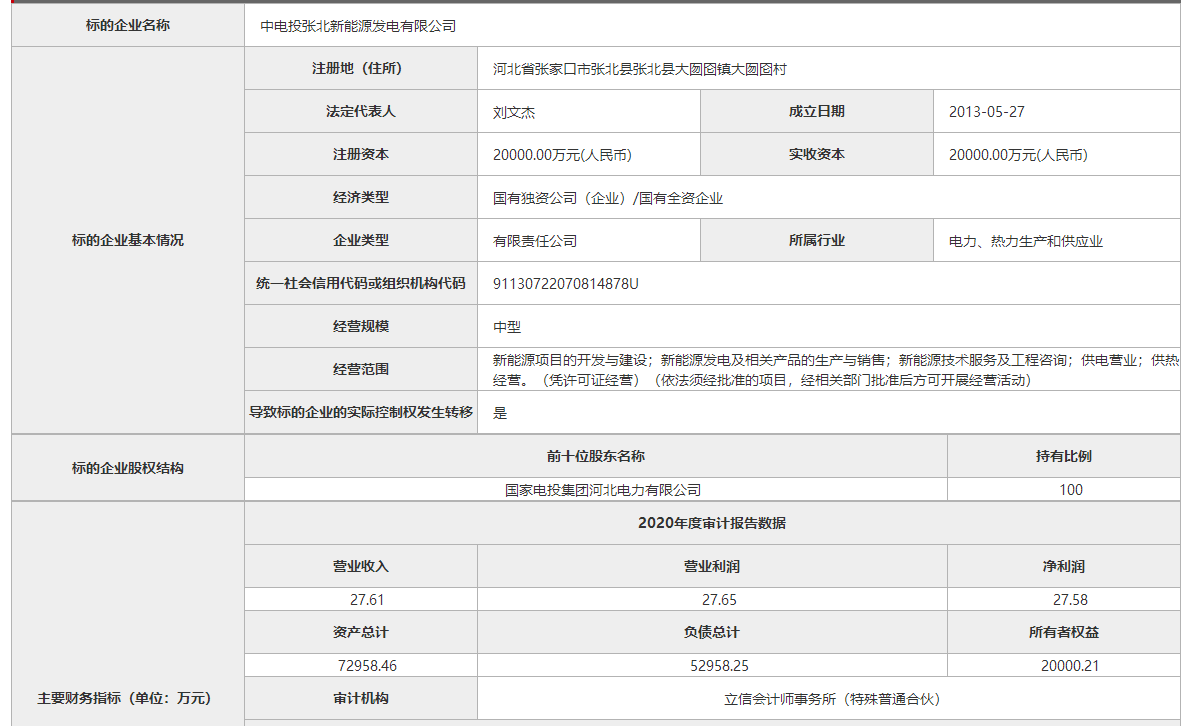Select the owner's equity value '20000.21'
The image size is (1192, 726).
coord(1070,666)
